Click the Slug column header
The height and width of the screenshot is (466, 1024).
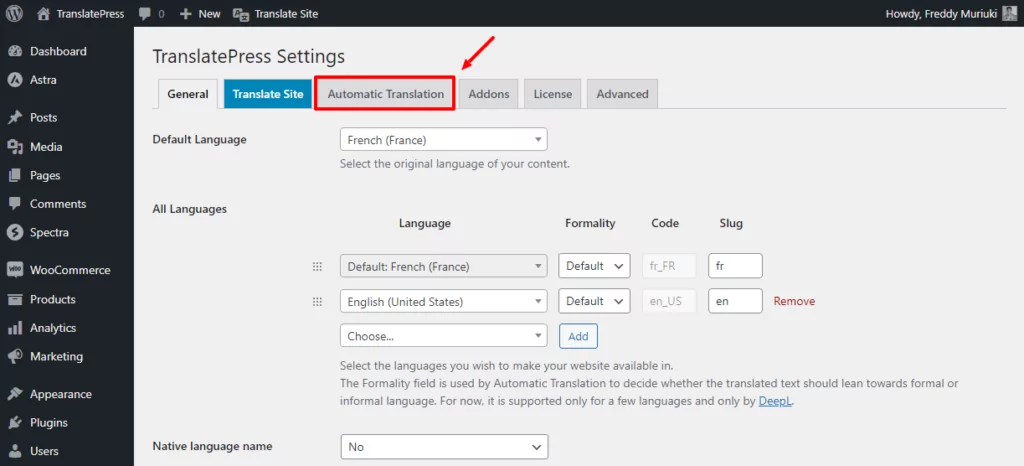point(731,223)
